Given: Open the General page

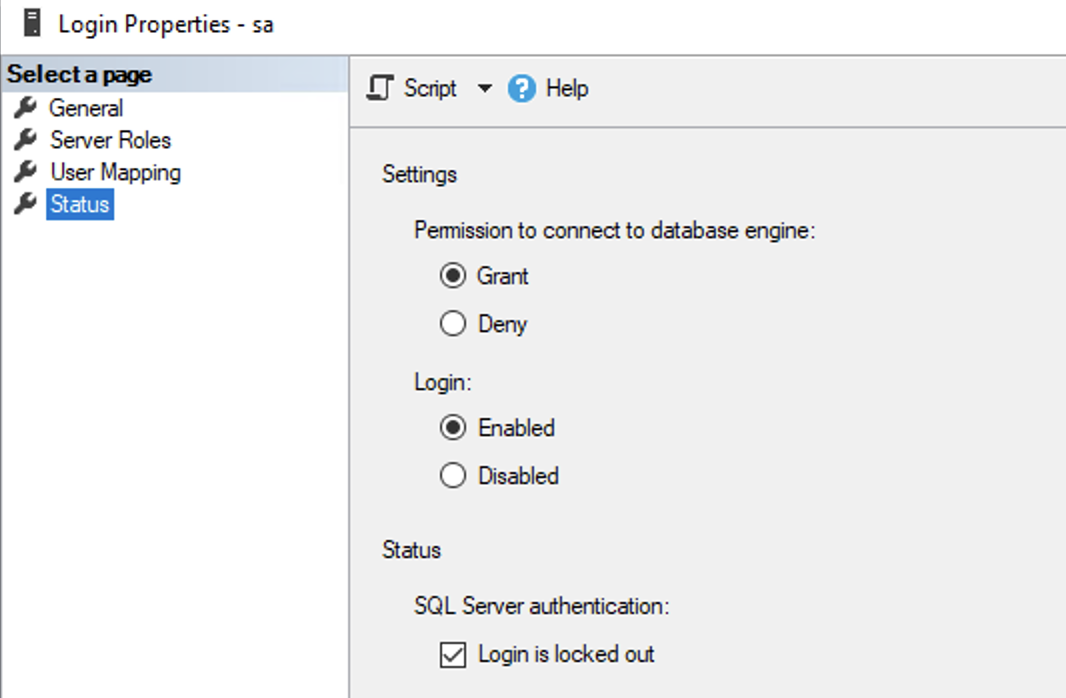Looking at the screenshot, I should (86, 108).
